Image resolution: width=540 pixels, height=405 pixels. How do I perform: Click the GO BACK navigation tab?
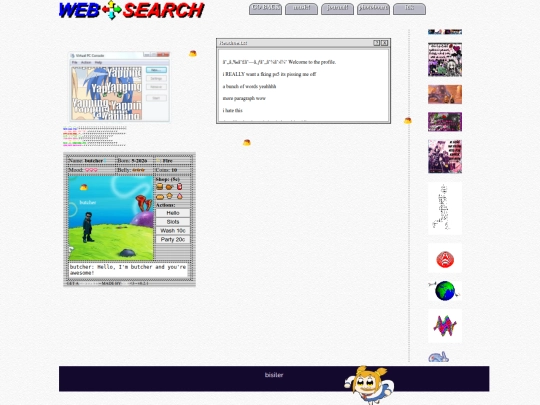pyautogui.click(x=266, y=9)
